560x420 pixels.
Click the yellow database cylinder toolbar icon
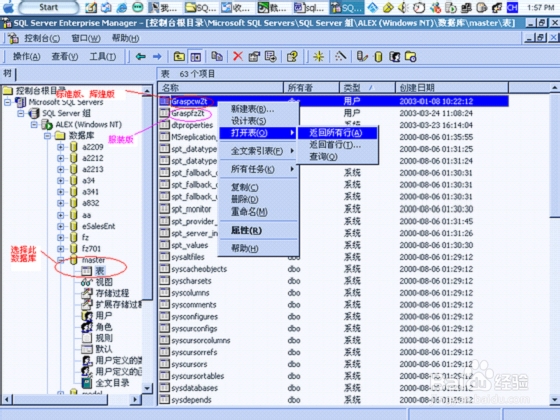pos(378,56)
